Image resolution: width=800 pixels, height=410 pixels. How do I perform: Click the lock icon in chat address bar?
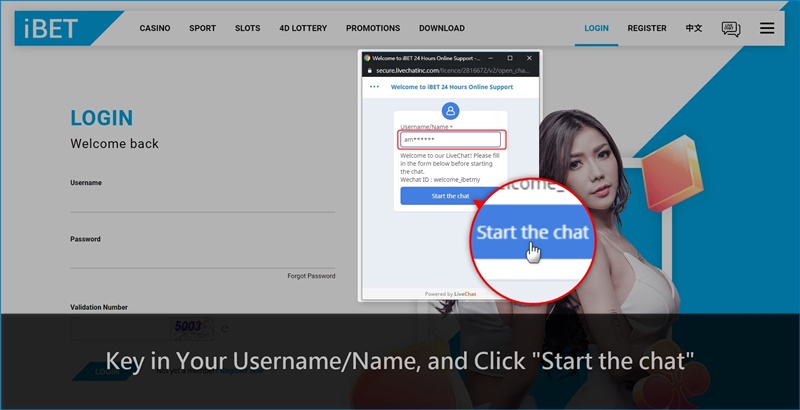tap(368, 71)
